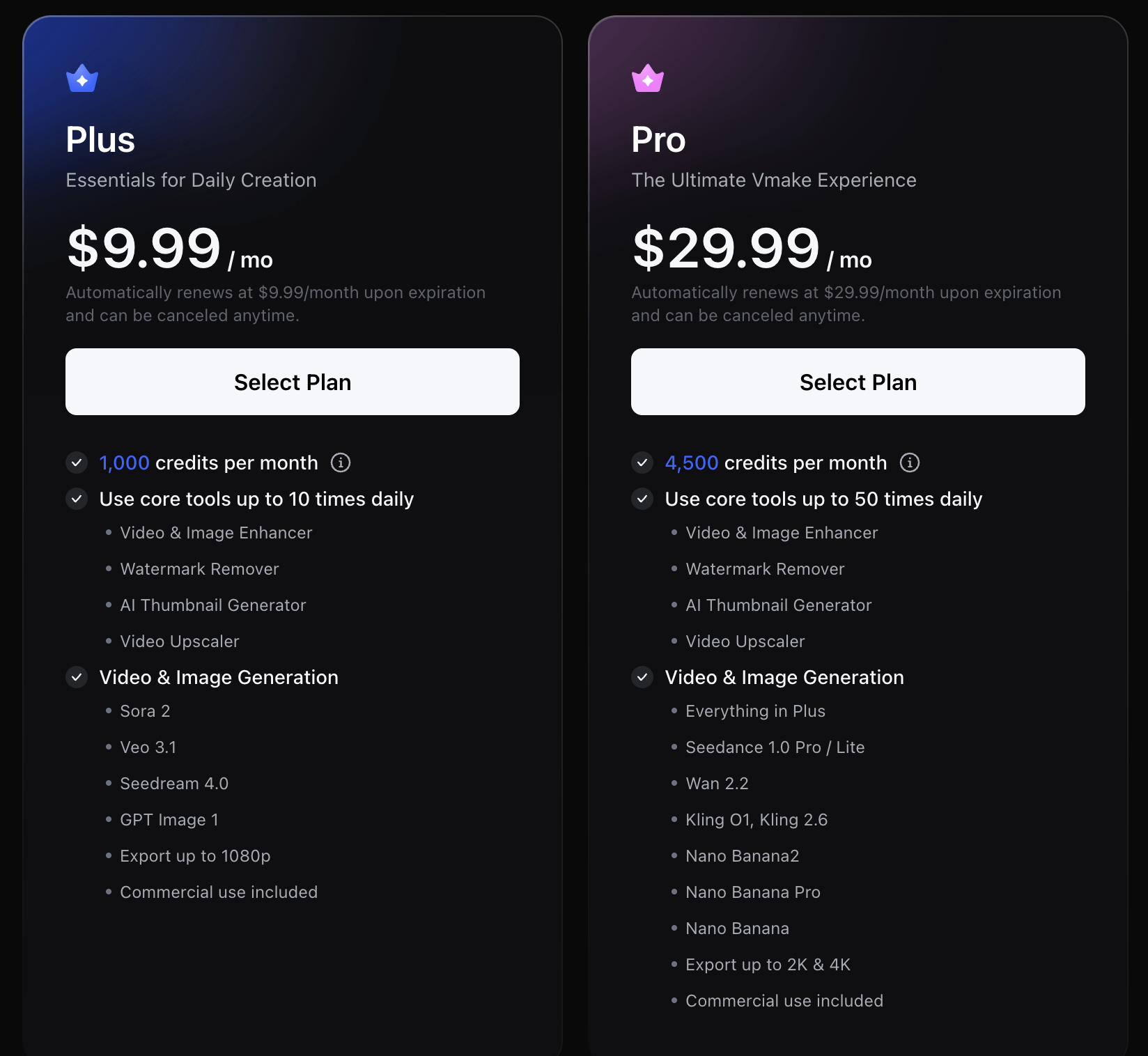The width and height of the screenshot is (1148, 1056).
Task: Select the Plus plan button
Action: pos(293,382)
